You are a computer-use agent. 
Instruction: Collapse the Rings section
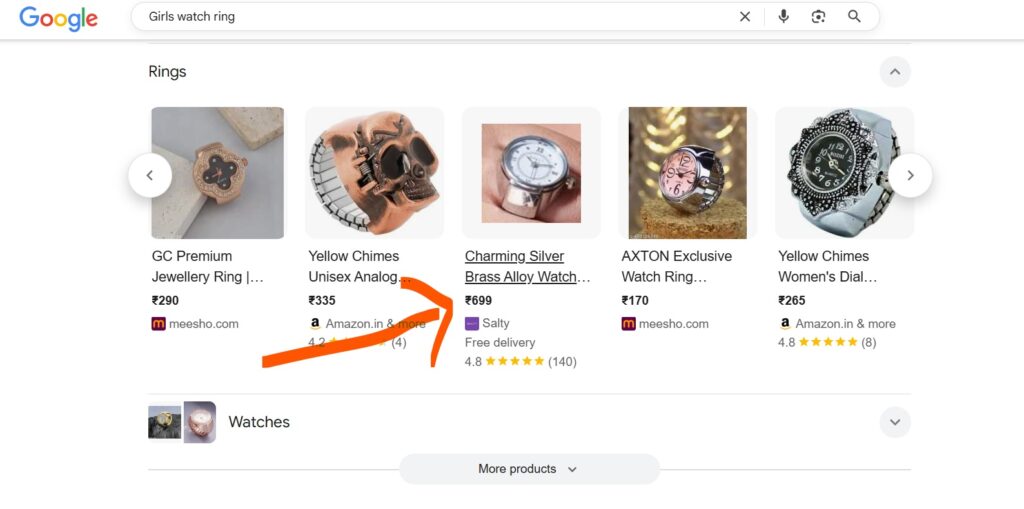click(x=895, y=72)
